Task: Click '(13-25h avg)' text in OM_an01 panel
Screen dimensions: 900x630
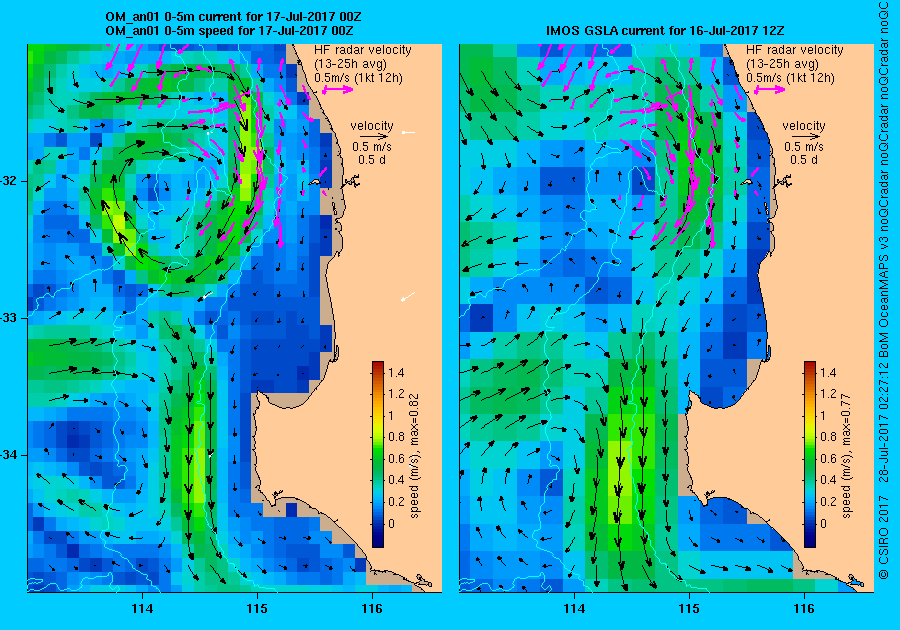Action: (350, 64)
